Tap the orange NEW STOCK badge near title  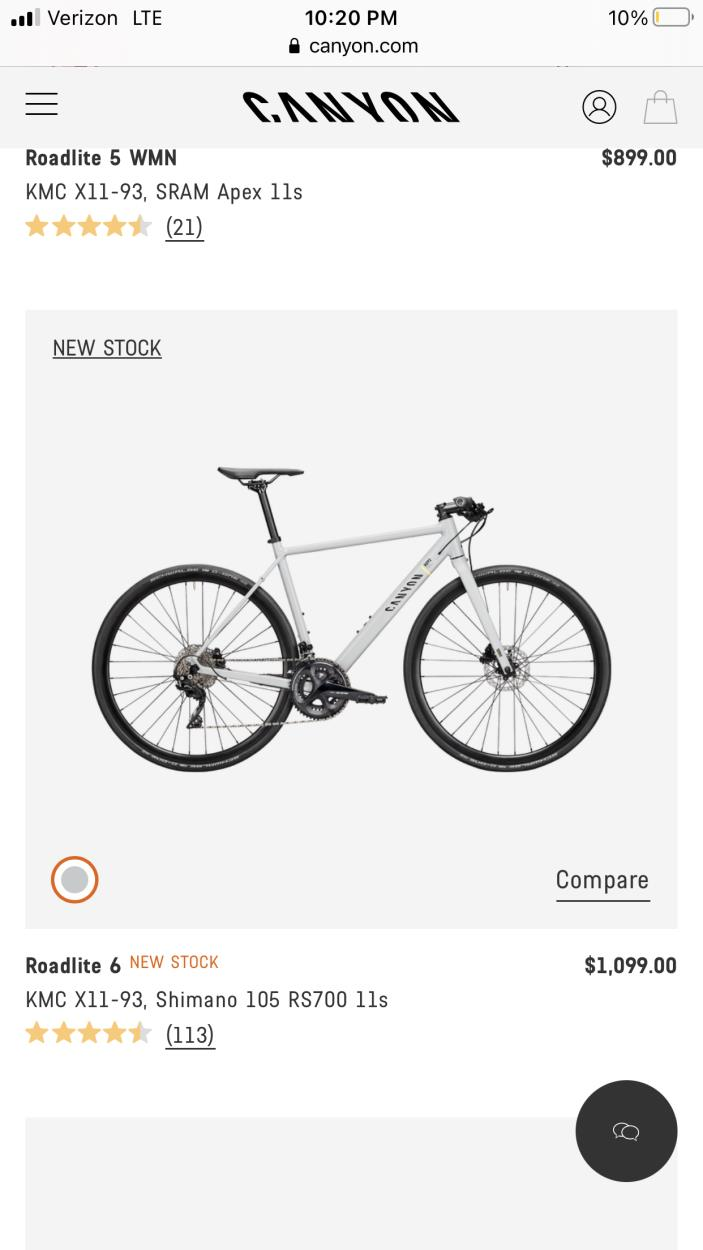pos(174,962)
